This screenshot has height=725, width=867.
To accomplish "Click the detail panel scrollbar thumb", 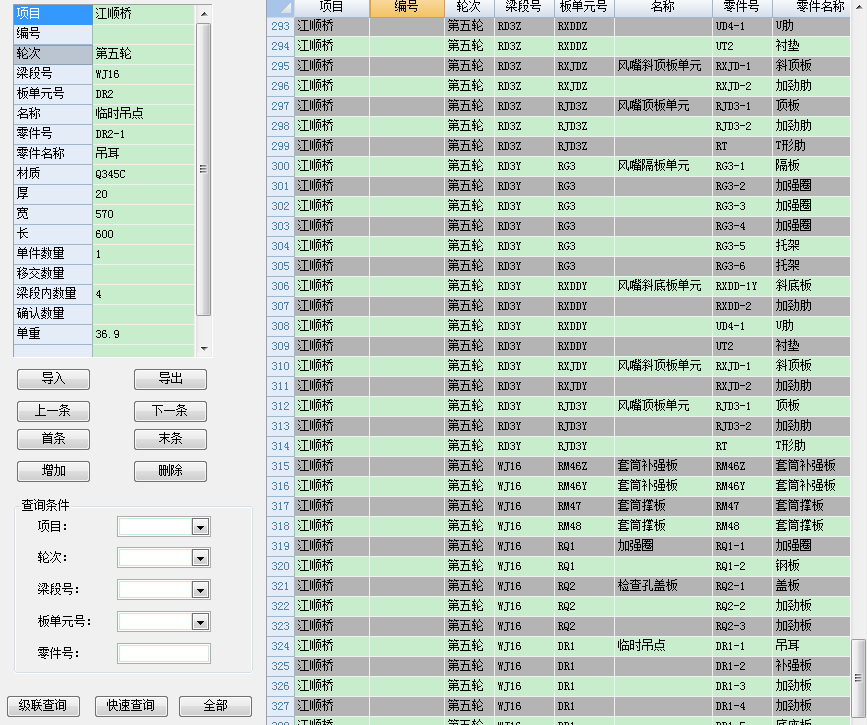I will coord(203,169).
